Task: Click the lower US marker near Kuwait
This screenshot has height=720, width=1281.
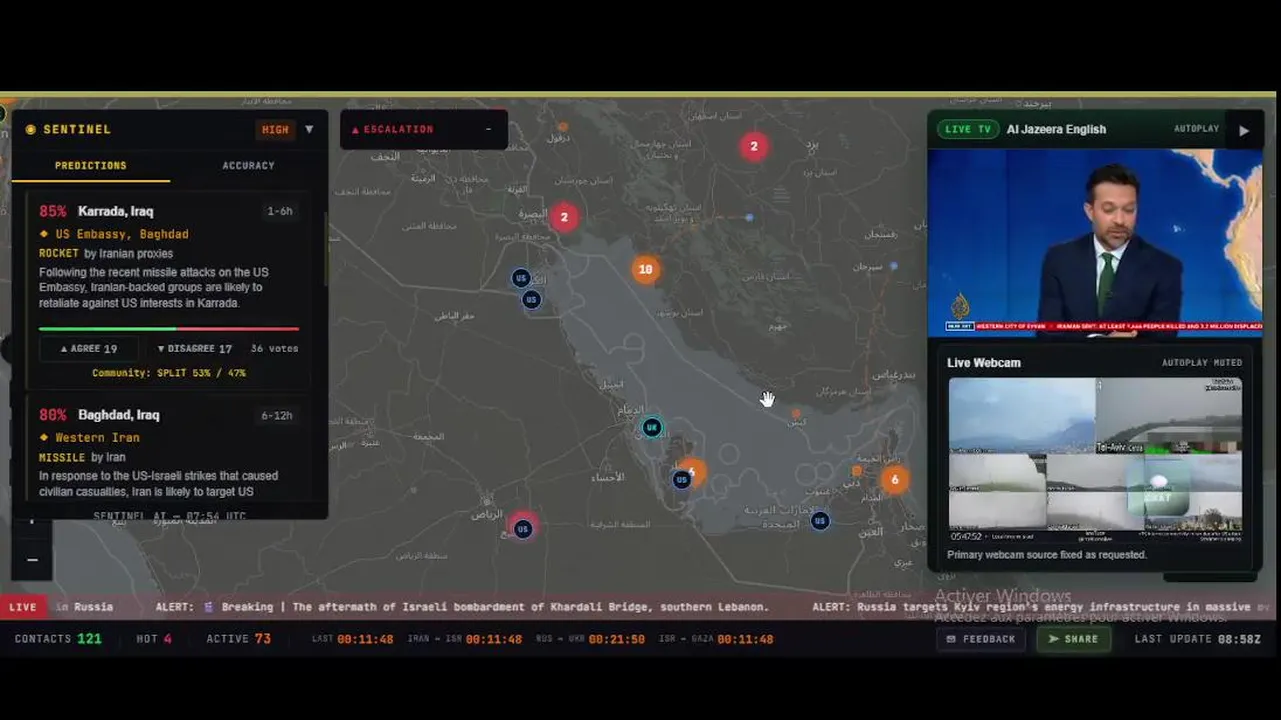Action: click(532, 299)
